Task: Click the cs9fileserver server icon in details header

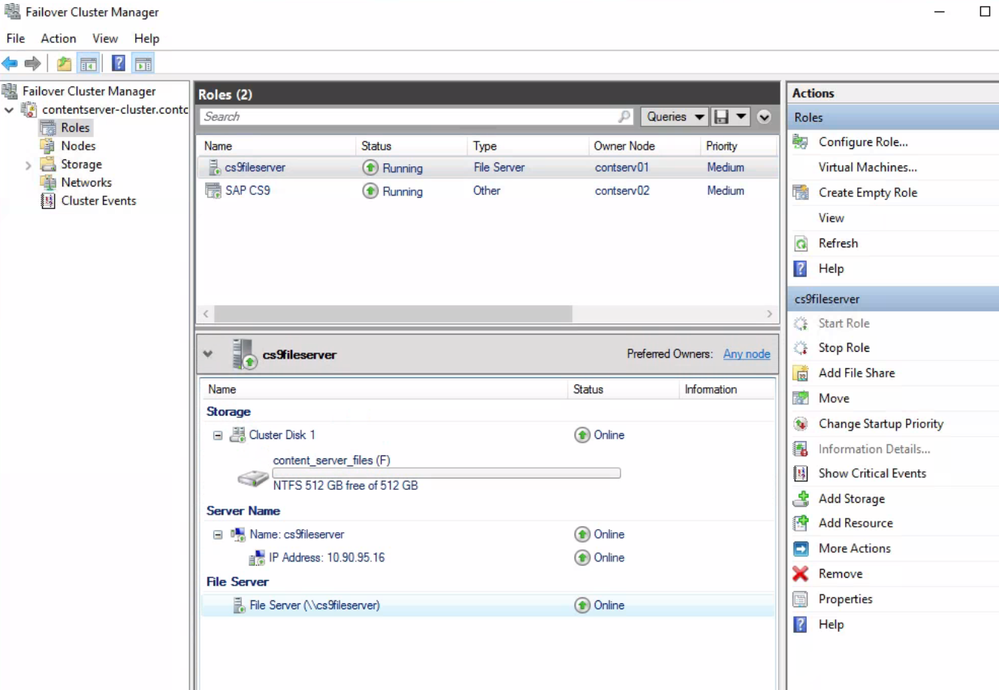Action: click(244, 354)
